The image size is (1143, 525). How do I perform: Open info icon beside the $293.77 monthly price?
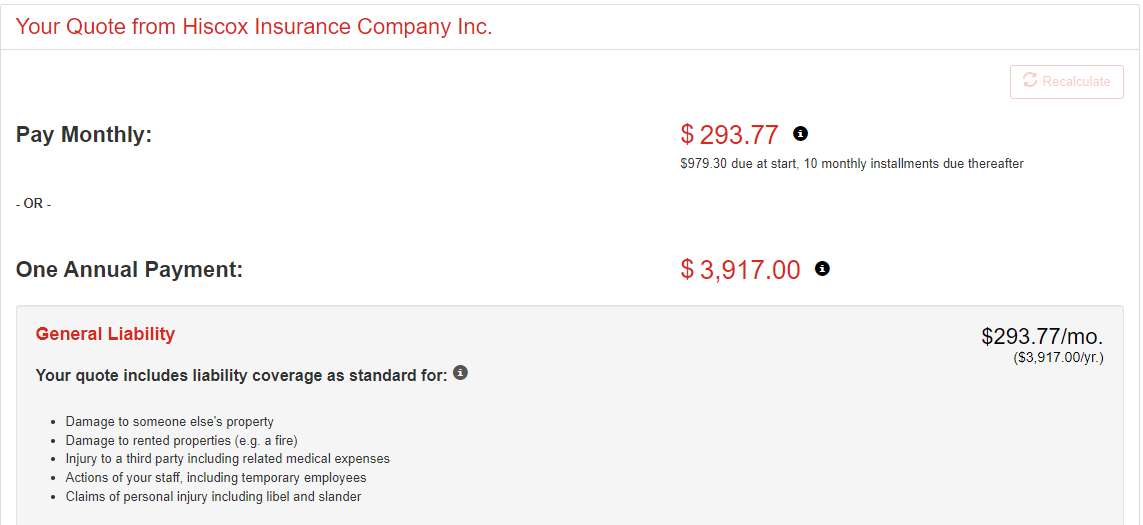[x=800, y=133]
